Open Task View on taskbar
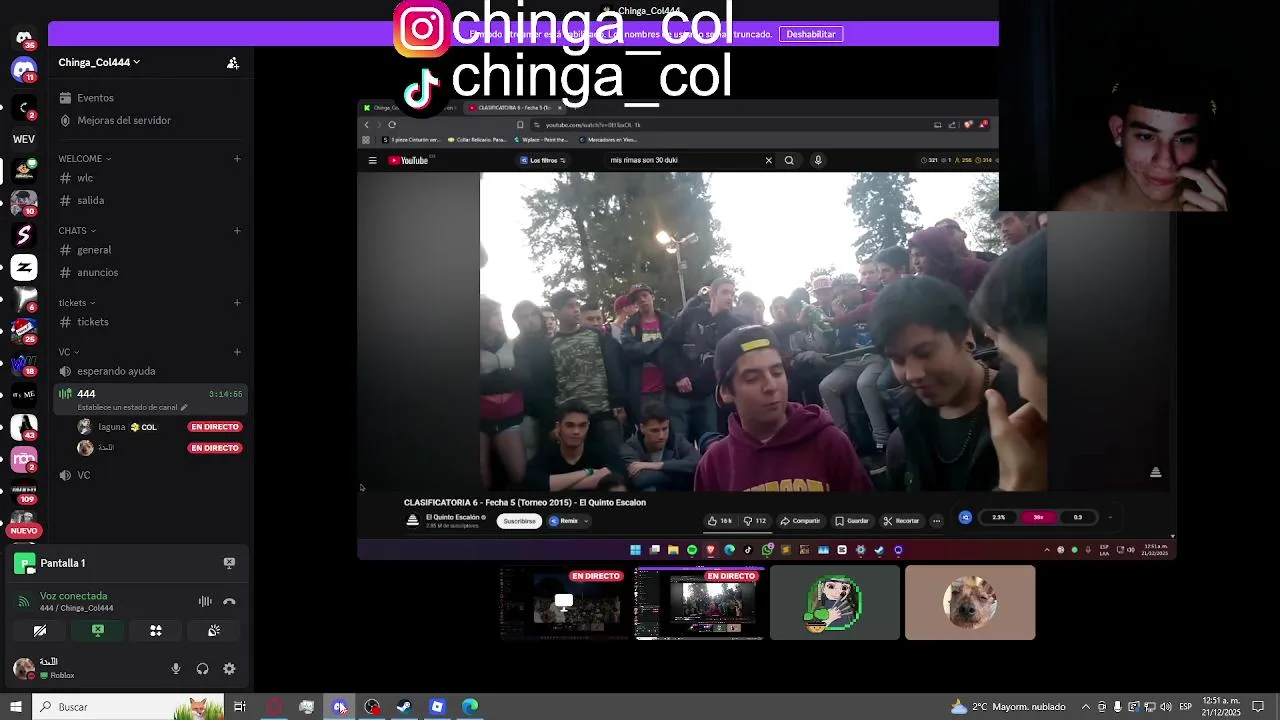The width and height of the screenshot is (1280, 720). click(x=240, y=707)
